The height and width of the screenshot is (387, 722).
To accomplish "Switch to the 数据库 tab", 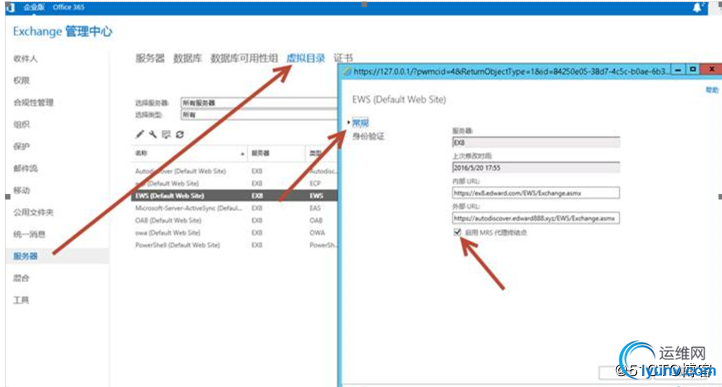I will pyautogui.click(x=187, y=59).
